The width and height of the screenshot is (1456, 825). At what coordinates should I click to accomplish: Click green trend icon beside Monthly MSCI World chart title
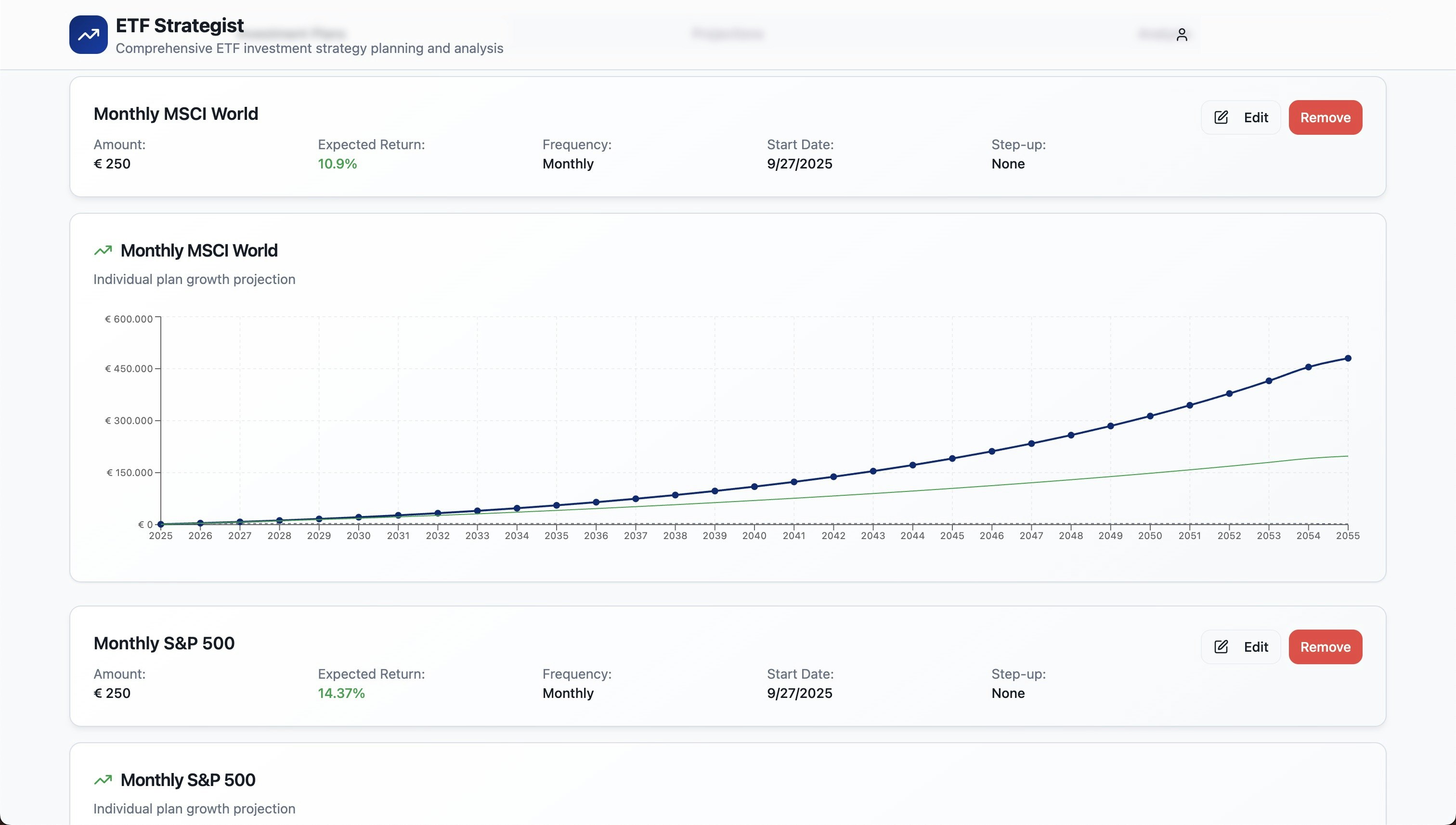tap(103, 250)
